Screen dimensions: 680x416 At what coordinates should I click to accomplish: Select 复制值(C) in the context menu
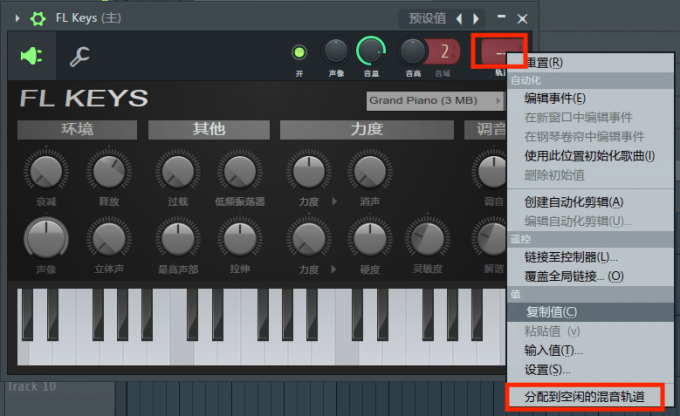coord(551,312)
